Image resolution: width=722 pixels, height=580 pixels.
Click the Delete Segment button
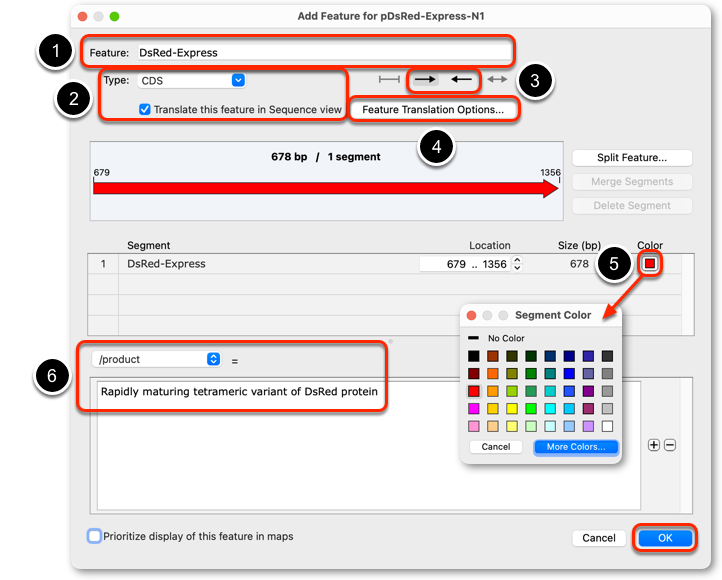click(632, 206)
